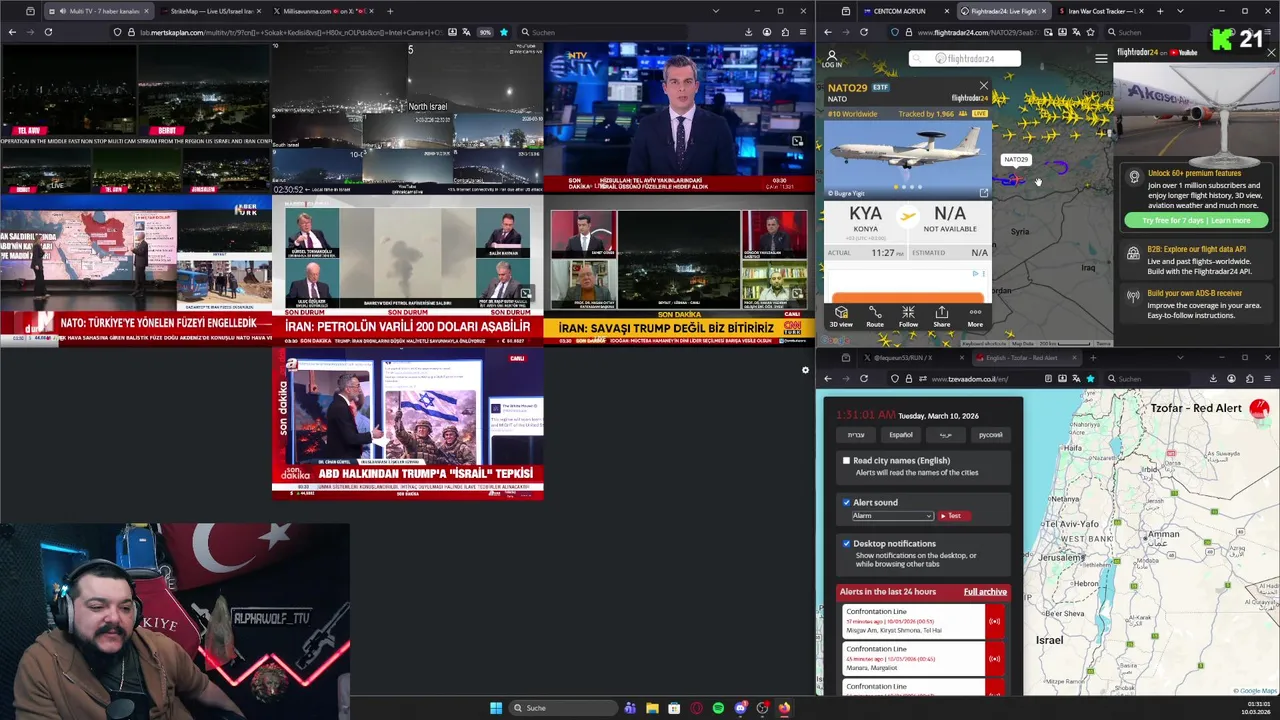Click 90% zoom level indicator
Viewport: 1280px width, 720px height.
click(x=485, y=32)
